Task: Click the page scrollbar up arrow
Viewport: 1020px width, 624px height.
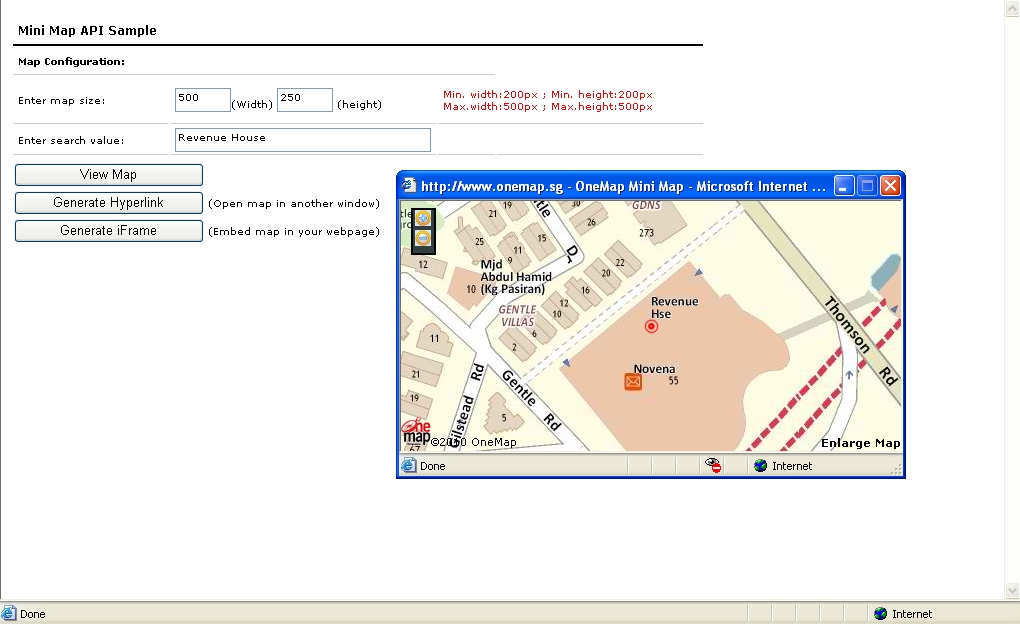Action: (x=1012, y=8)
